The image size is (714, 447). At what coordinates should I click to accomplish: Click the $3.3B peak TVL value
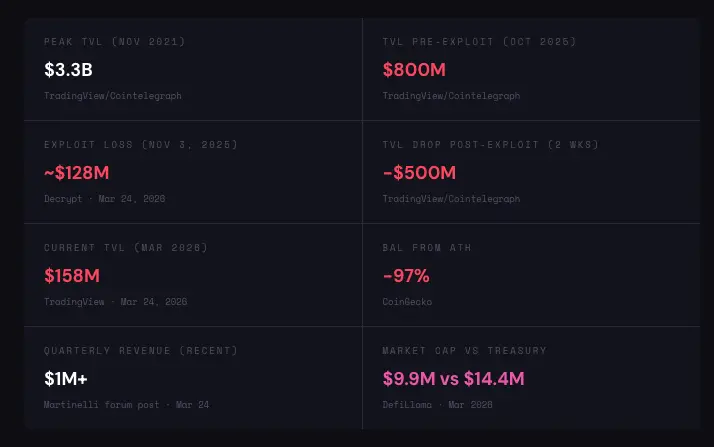click(x=68, y=70)
